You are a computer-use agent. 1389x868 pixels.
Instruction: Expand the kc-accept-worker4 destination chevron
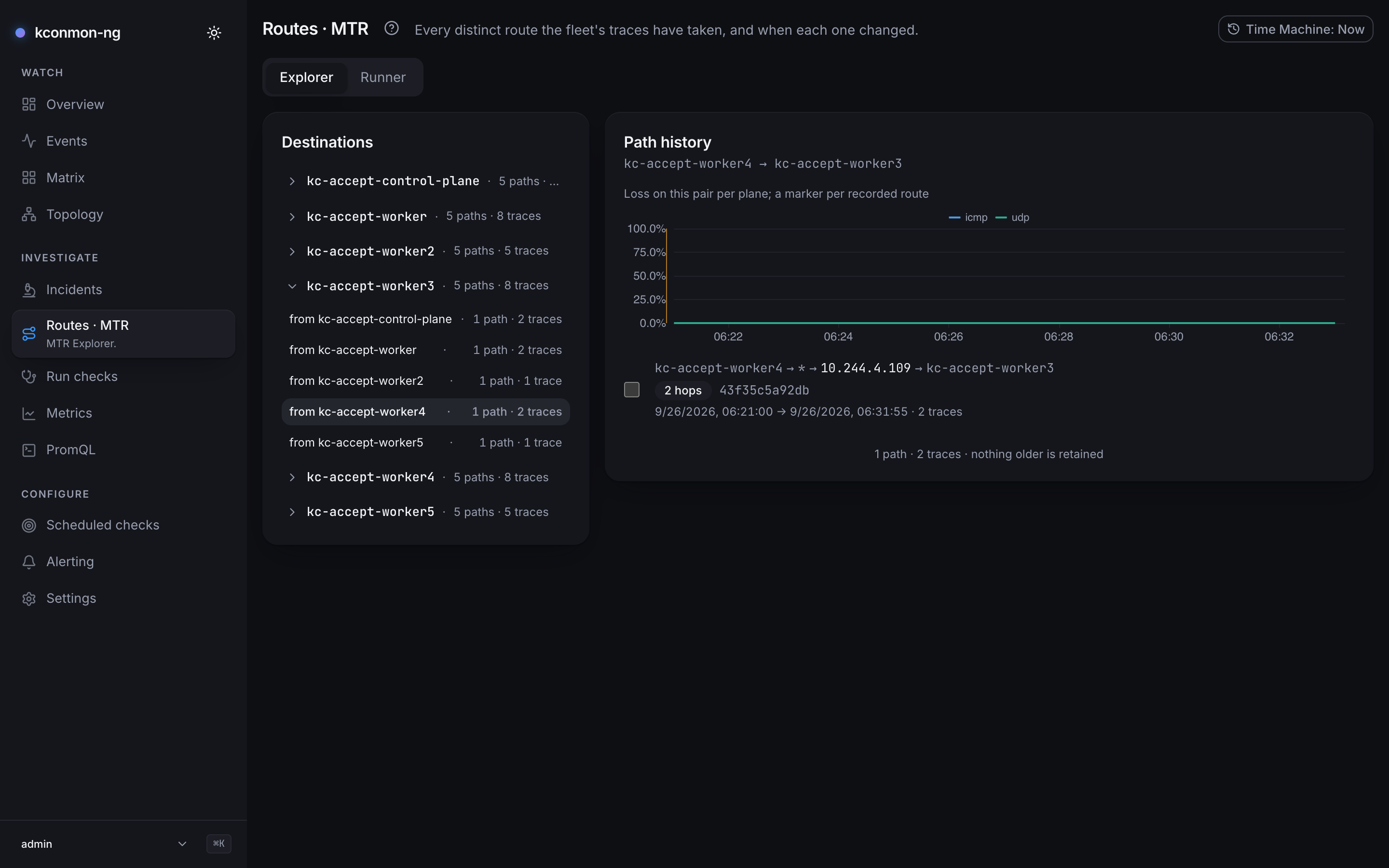click(x=292, y=477)
